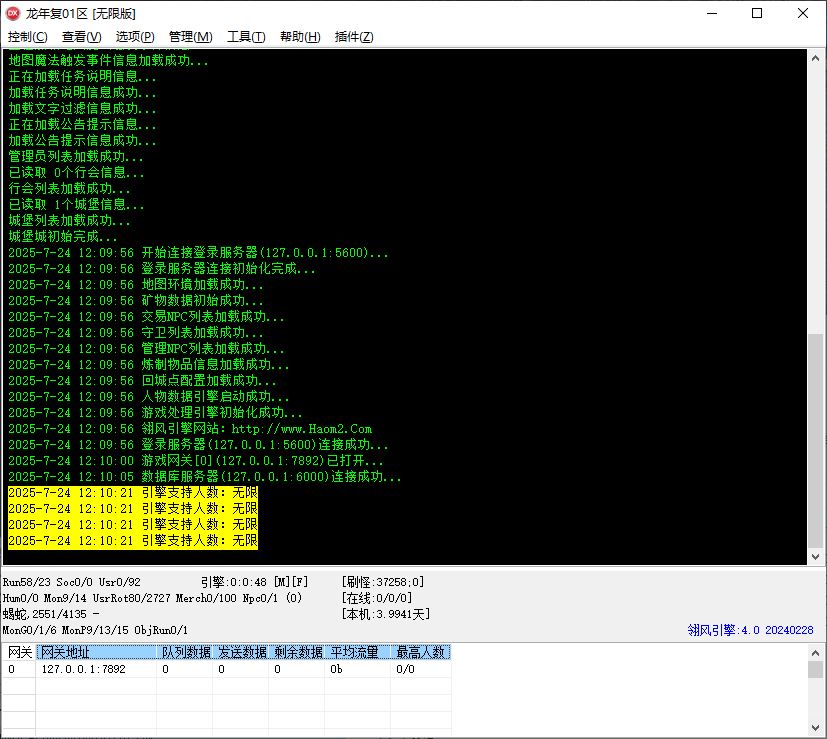827x739 pixels.
Task: Click the 城堡城初始完成 log line
Action: pos(63,237)
